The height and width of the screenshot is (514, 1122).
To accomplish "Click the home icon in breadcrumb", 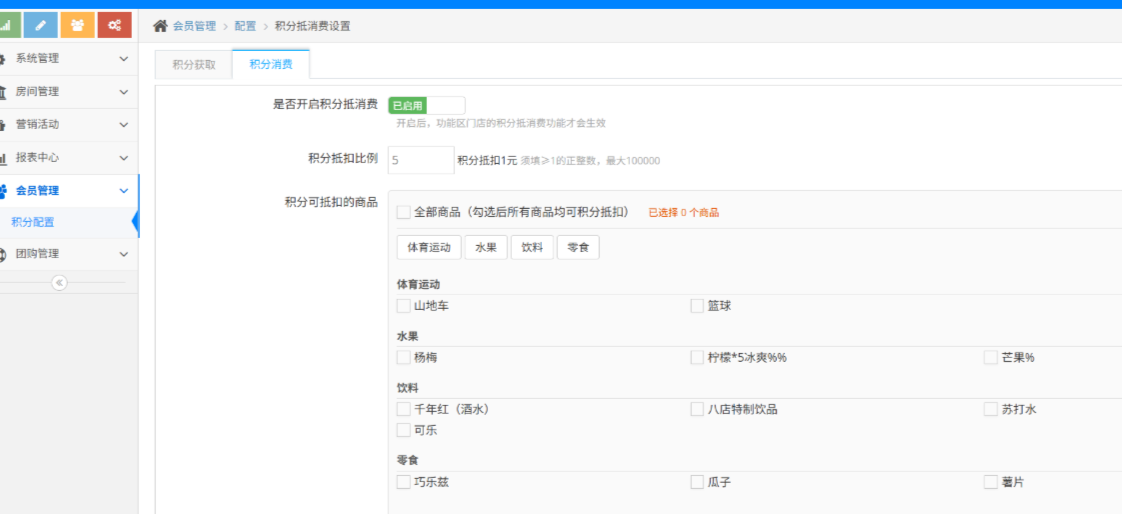I will (x=160, y=26).
